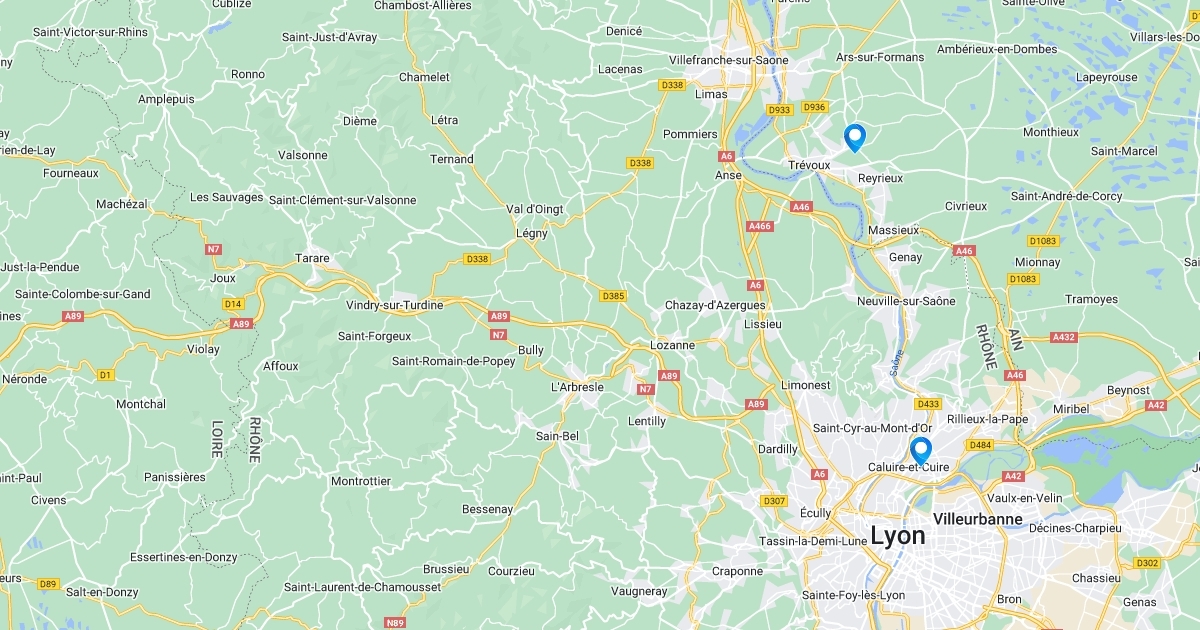The width and height of the screenshot is (1200, 630).
Task: Click the D933 road marker
Action: click(779, 110)
